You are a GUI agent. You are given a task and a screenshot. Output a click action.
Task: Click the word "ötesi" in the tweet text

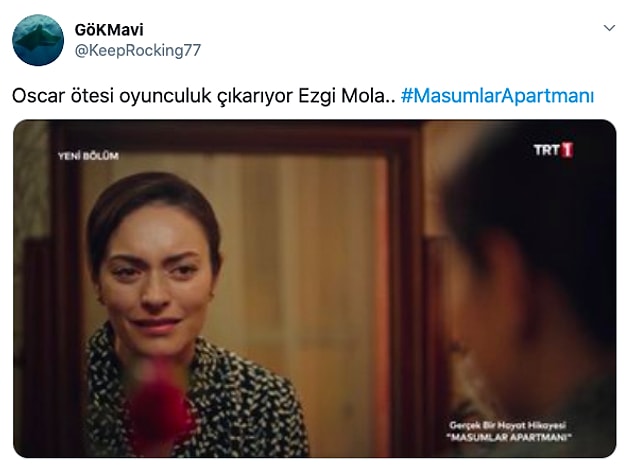pyautogui.click(x=92, y=96)
